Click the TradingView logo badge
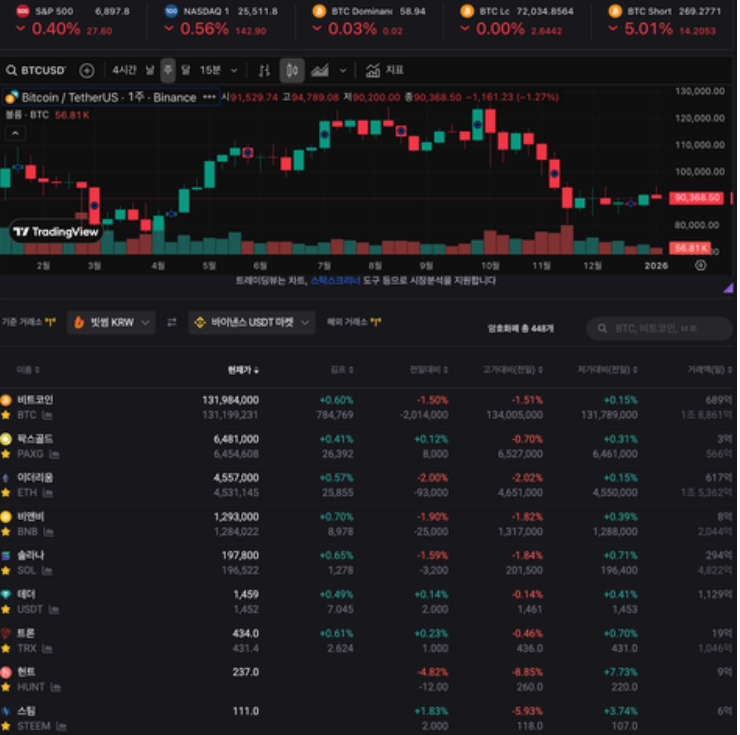Image resolution: width=740 pixels, height=735 pixels. point(56,231)
